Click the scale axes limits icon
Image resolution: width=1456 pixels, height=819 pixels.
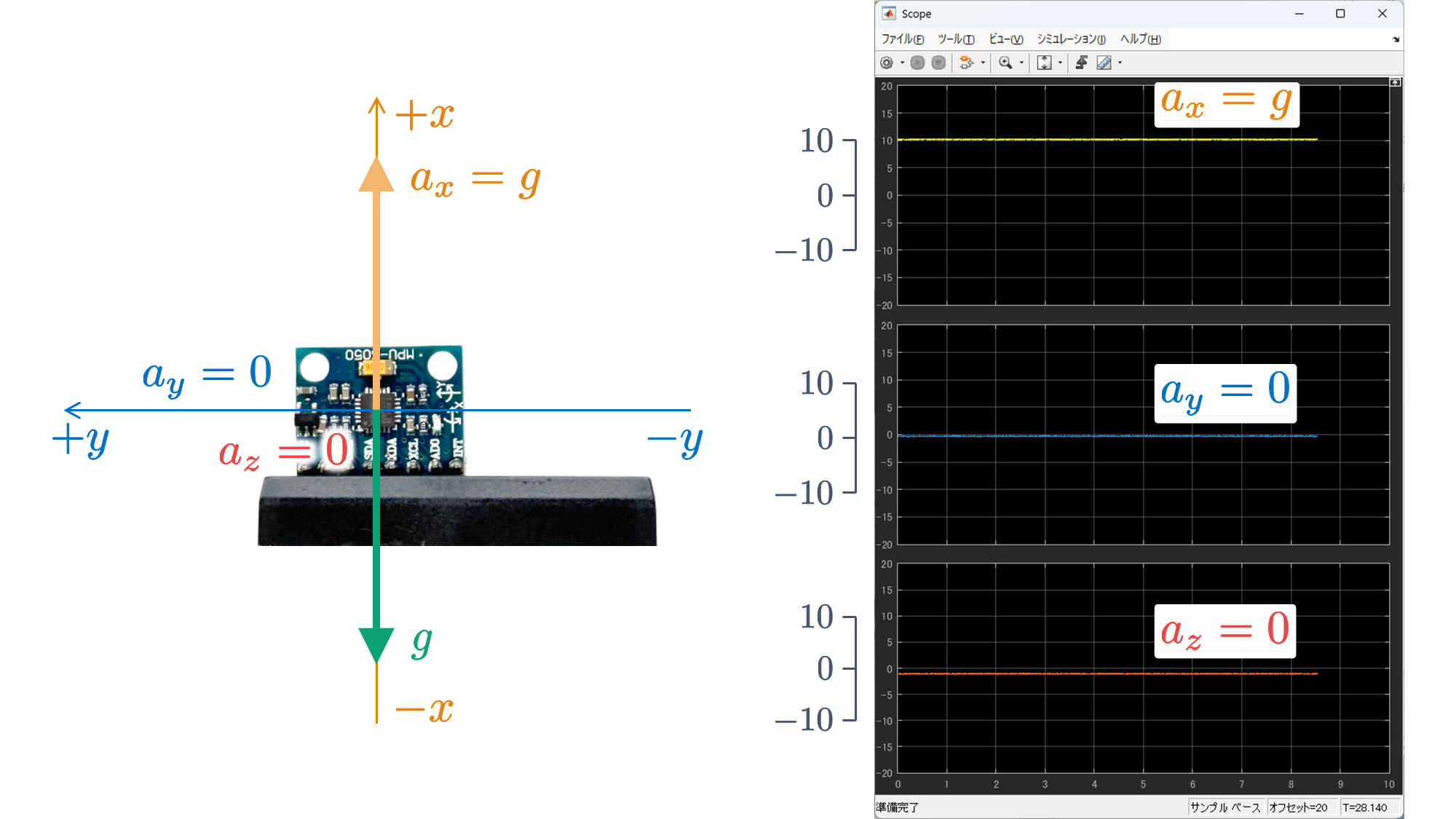click(x=1044, y=63)
